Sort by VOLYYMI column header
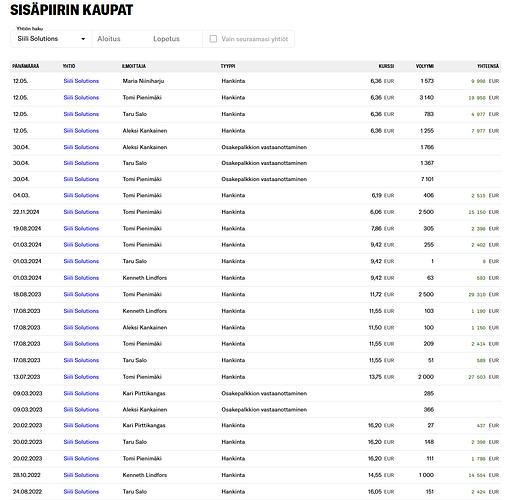Image resolution: width=507 pixels, height=500 pixels. click(x=425, y=66)
